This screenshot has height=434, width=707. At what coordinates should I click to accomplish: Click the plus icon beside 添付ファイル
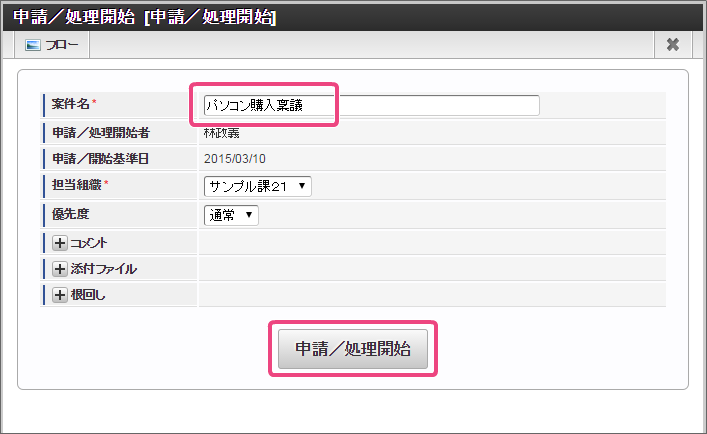point(60,268)
